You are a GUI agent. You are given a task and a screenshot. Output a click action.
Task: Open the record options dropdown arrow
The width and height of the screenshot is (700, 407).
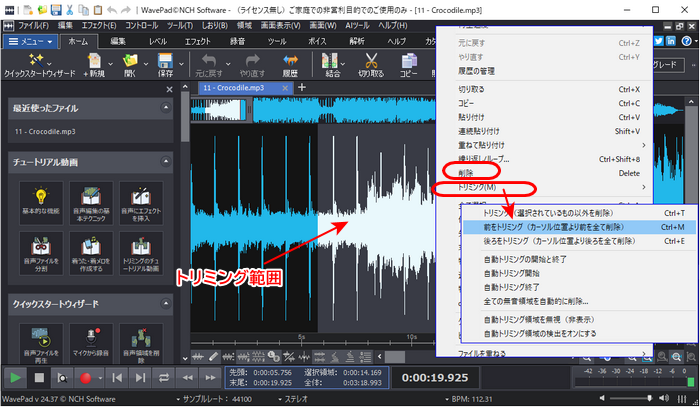tap(100, 378)
